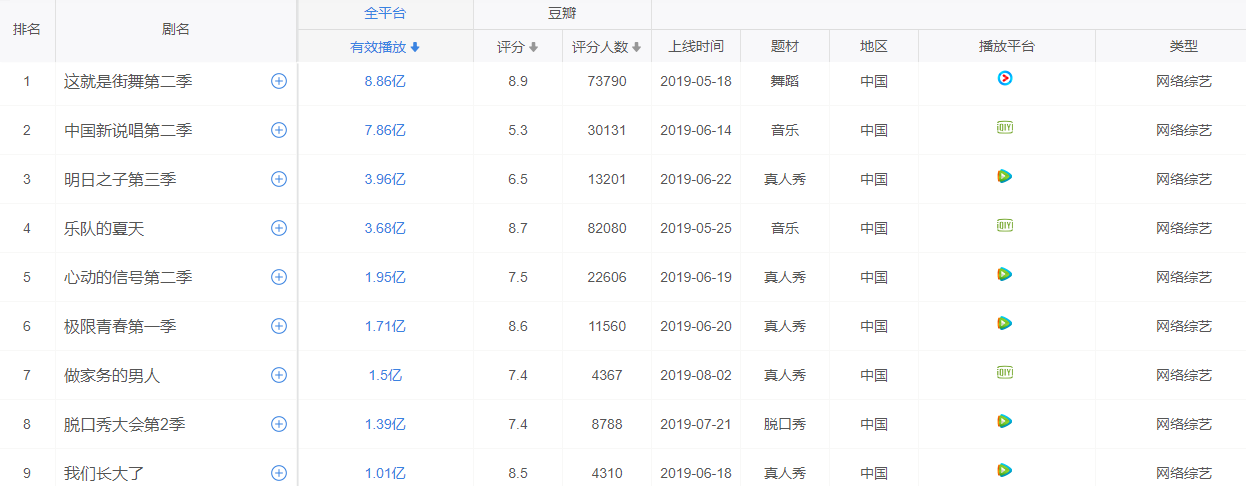Click Tencent Video icon for 我们长大了
Screen dimensions: 1246x486
pos(1005,470)
